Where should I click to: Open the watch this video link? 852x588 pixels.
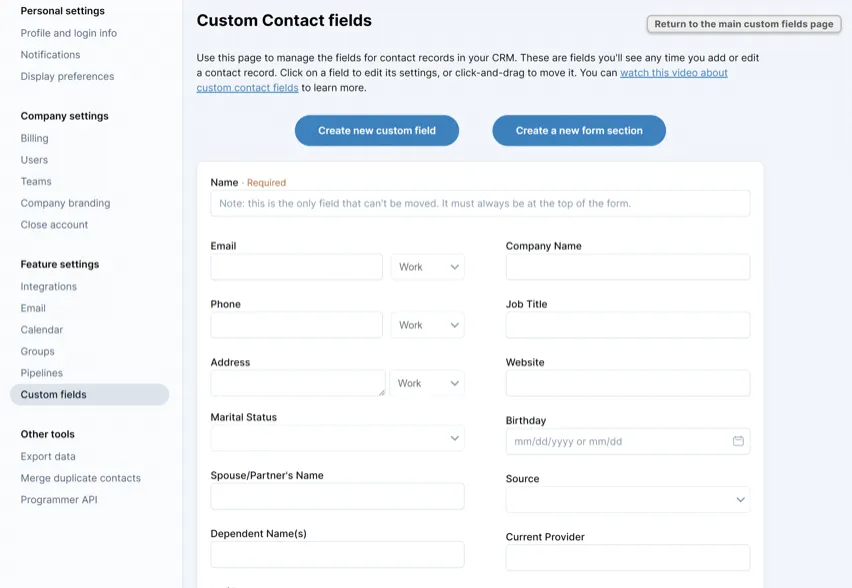click(x=673, y=72)
